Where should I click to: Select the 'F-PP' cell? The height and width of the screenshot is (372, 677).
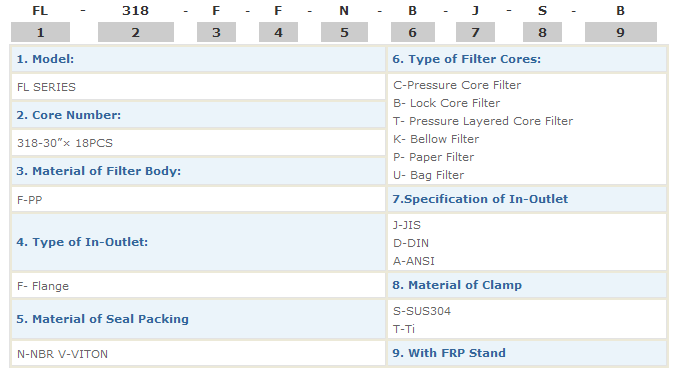pos(198,199)
